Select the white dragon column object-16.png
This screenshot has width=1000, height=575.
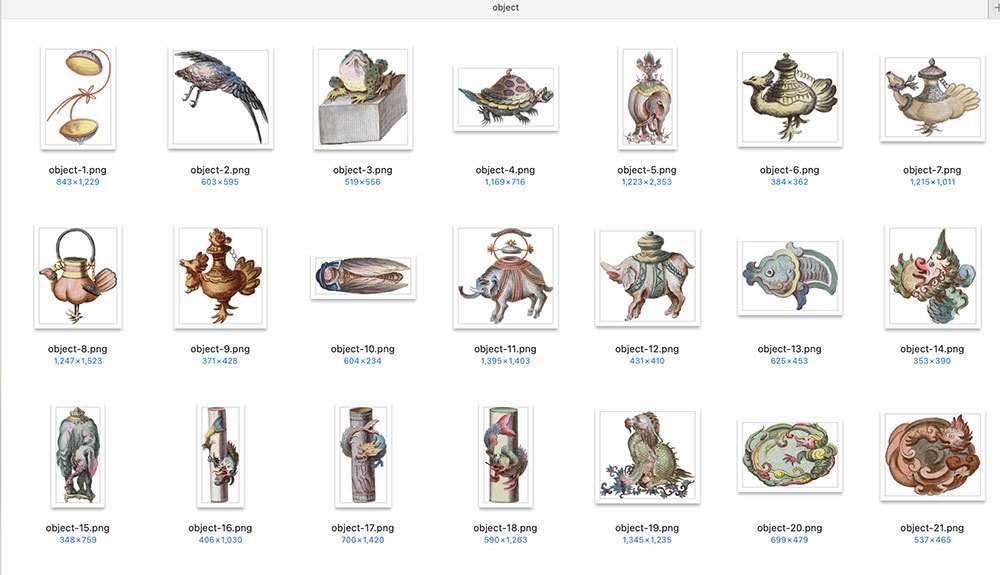pos(221,456)
